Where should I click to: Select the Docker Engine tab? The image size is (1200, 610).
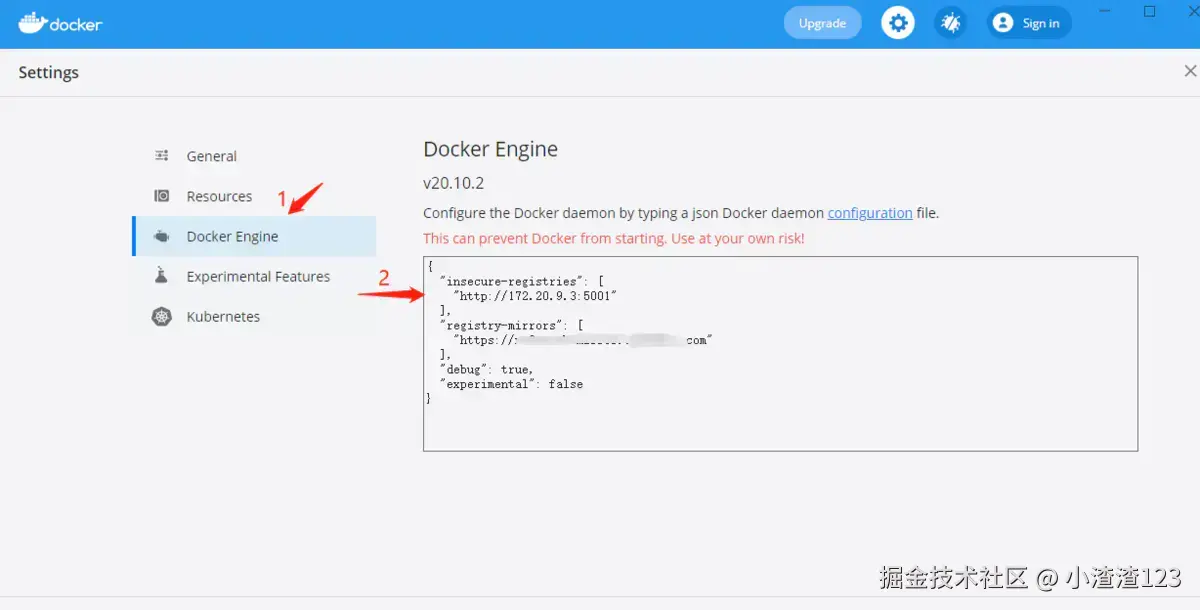pos(254,236)
